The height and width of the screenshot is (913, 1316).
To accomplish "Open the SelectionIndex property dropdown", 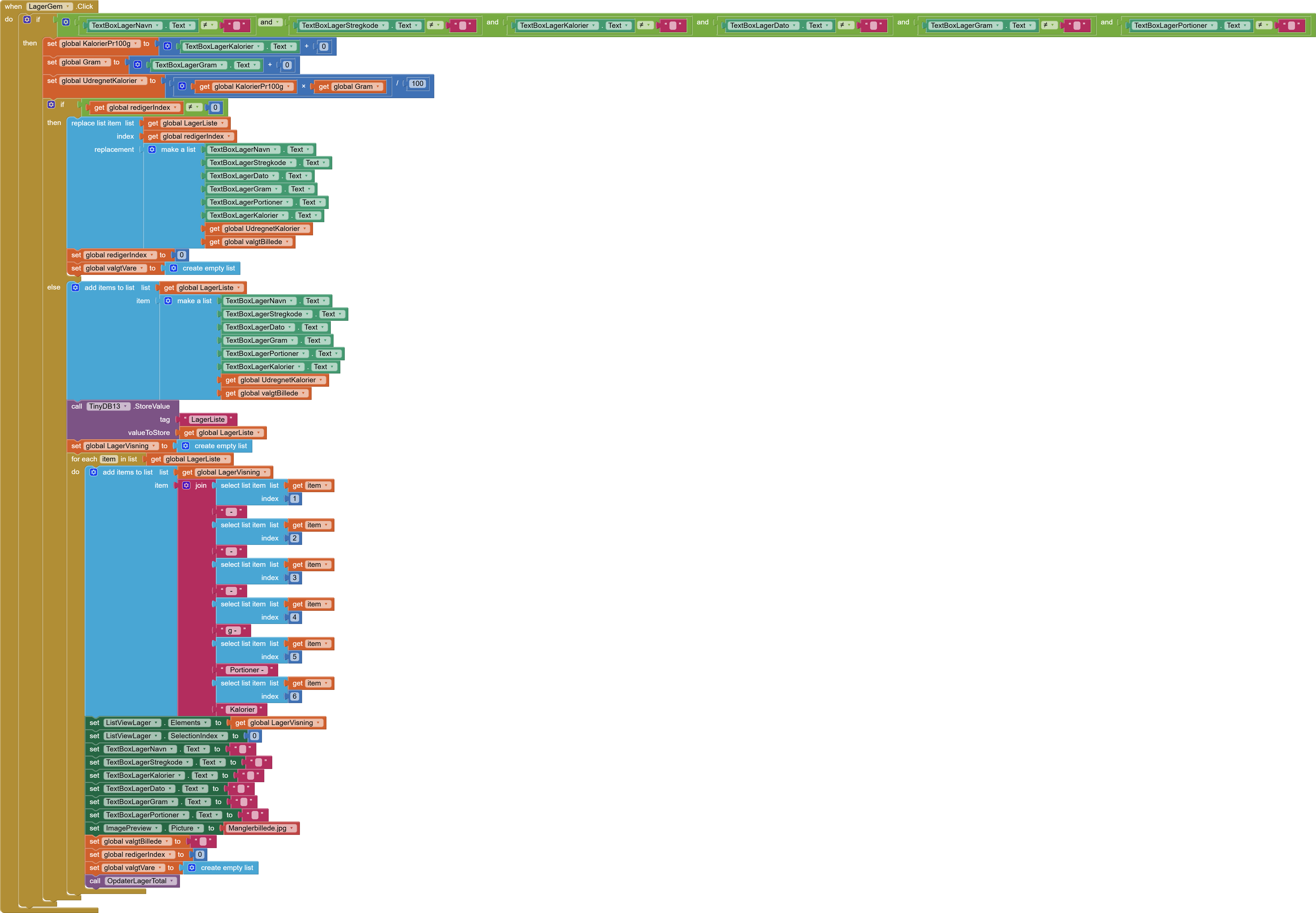I will tap(198, 736).
